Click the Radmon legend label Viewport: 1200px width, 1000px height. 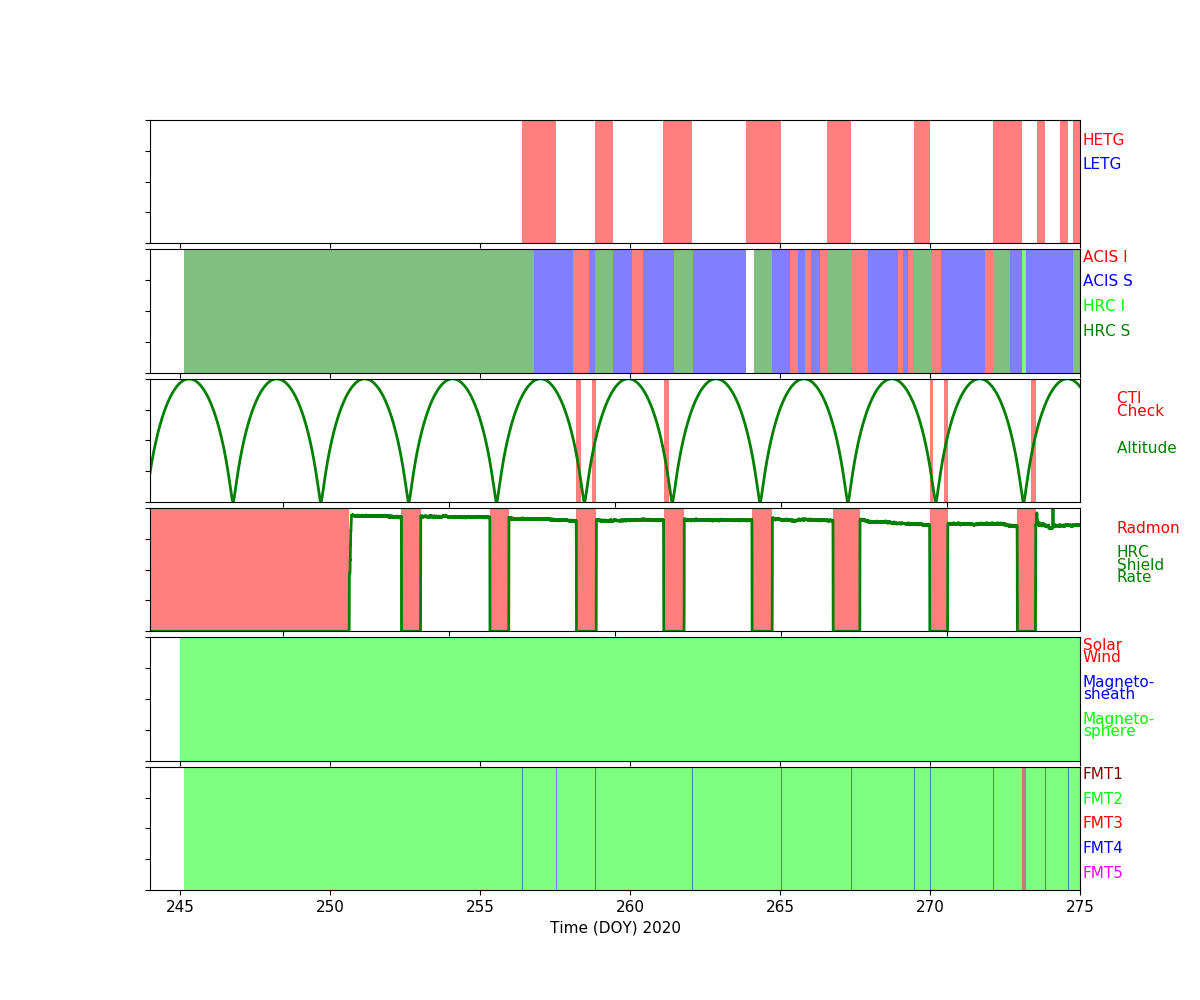click(x=1147, y=528)
